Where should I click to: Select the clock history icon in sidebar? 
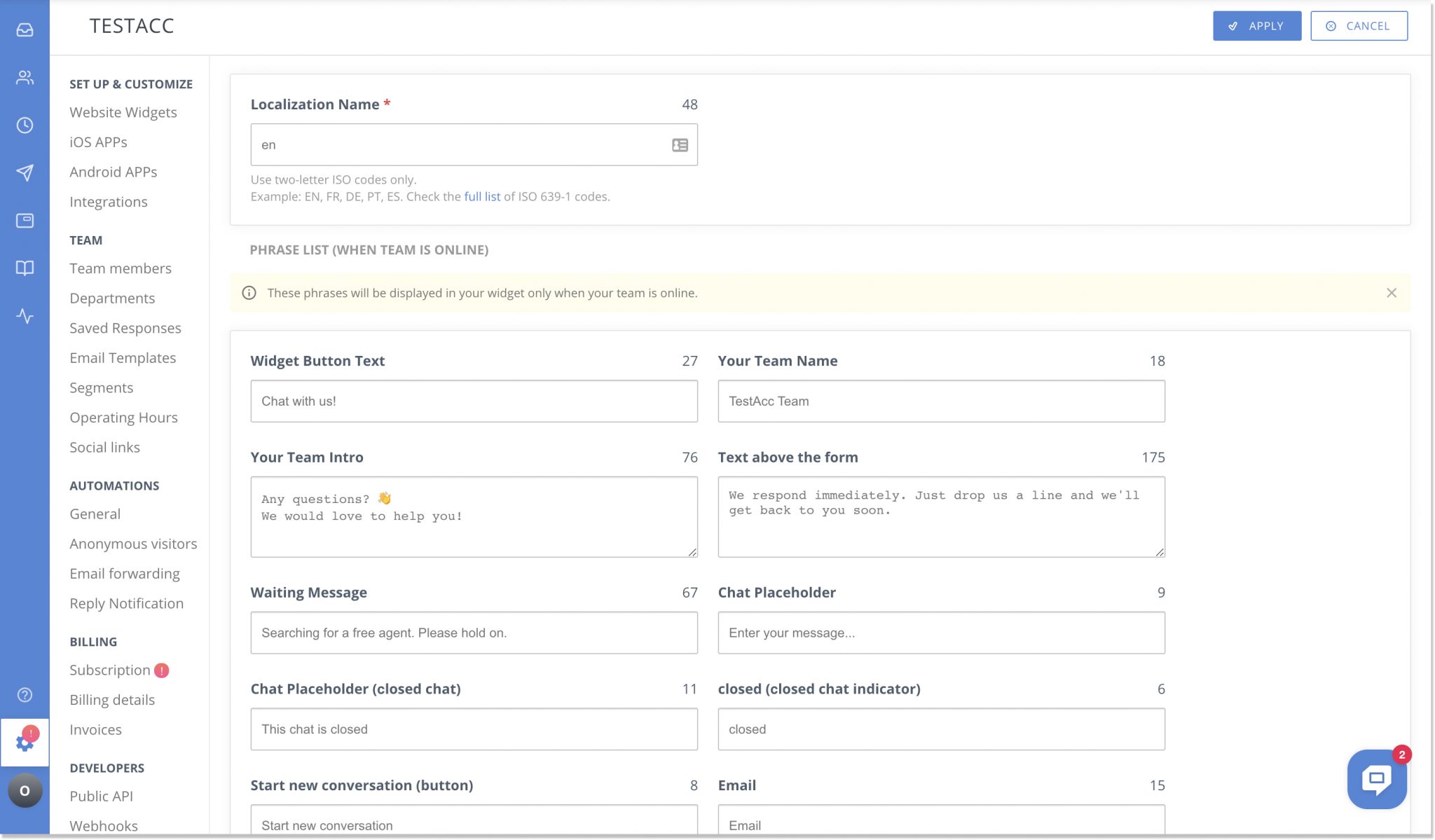[25, 126]
